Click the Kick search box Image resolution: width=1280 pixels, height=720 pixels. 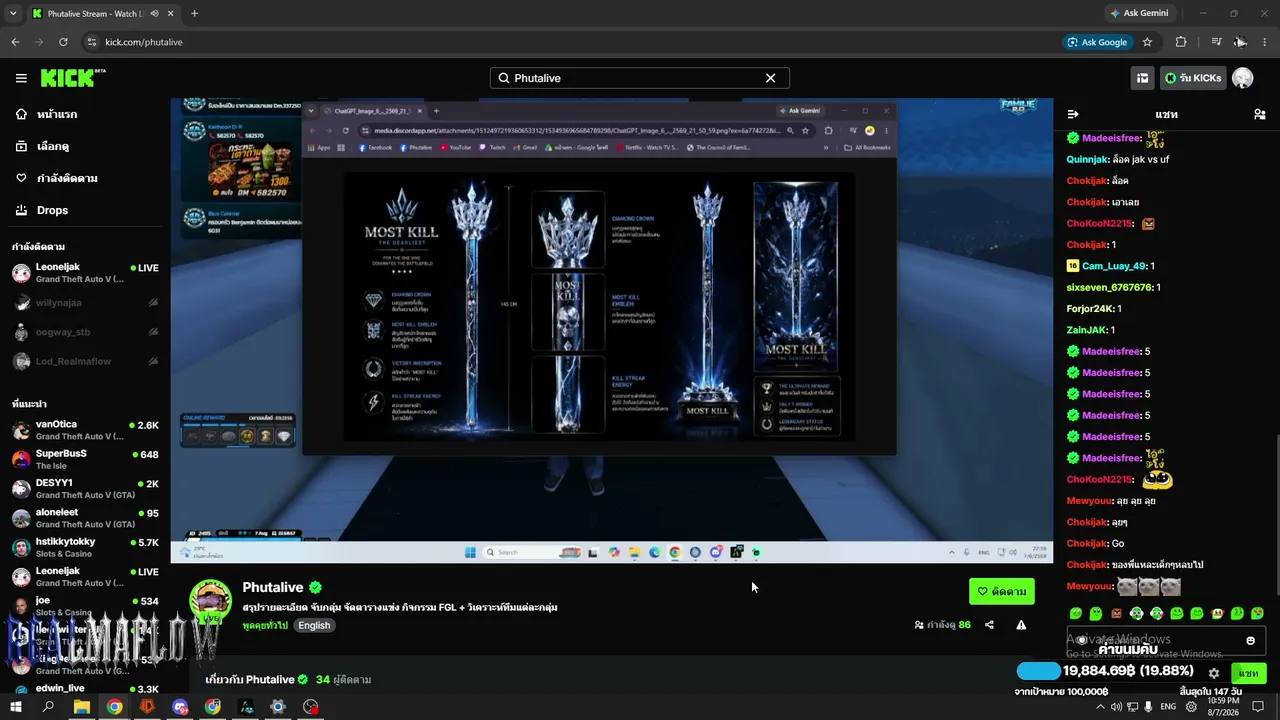tap(640, 78)
